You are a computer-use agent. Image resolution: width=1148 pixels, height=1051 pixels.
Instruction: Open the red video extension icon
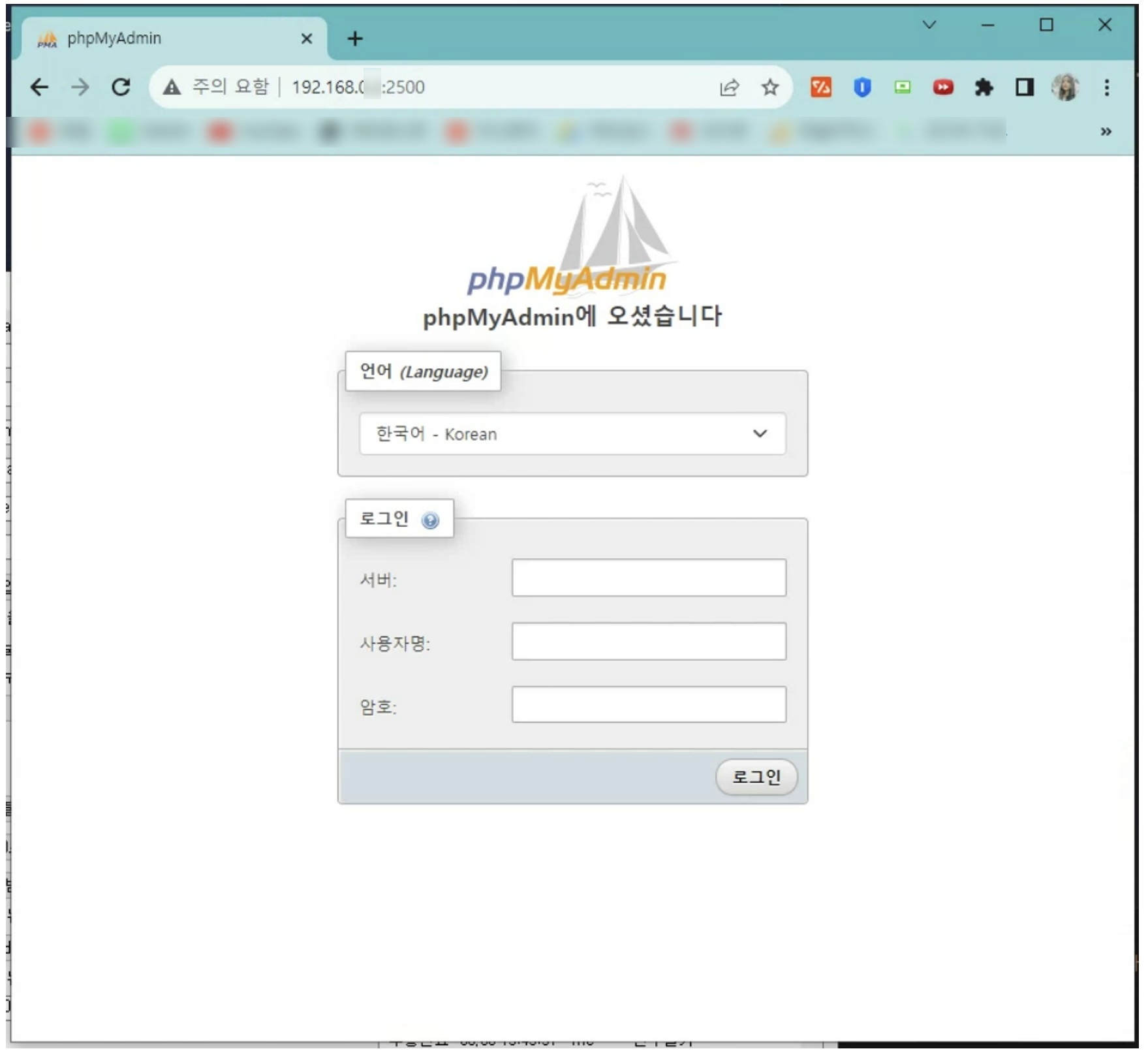click(943, 87)
